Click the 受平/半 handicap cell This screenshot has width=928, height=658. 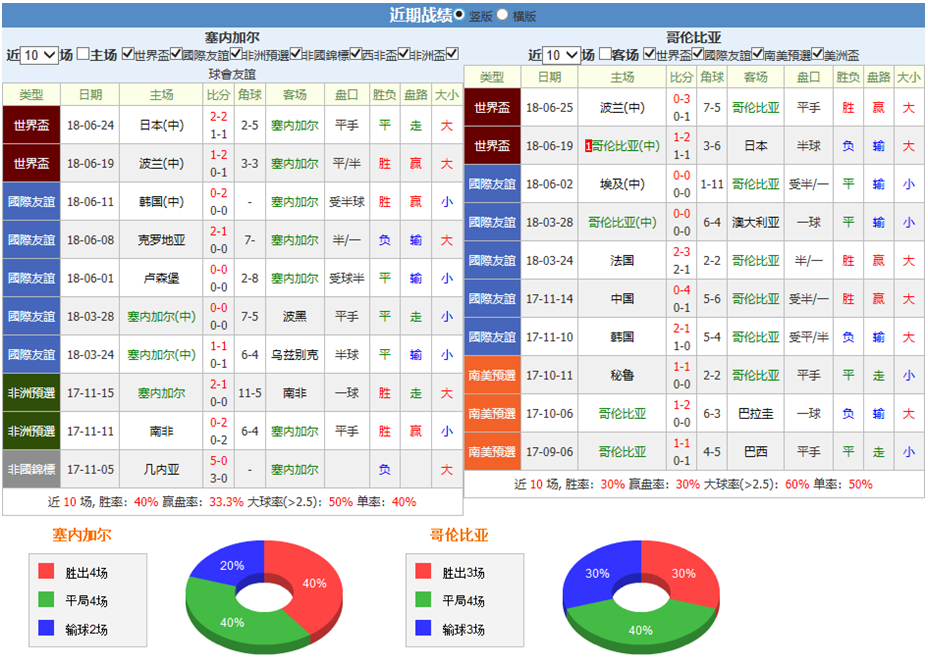808,337
